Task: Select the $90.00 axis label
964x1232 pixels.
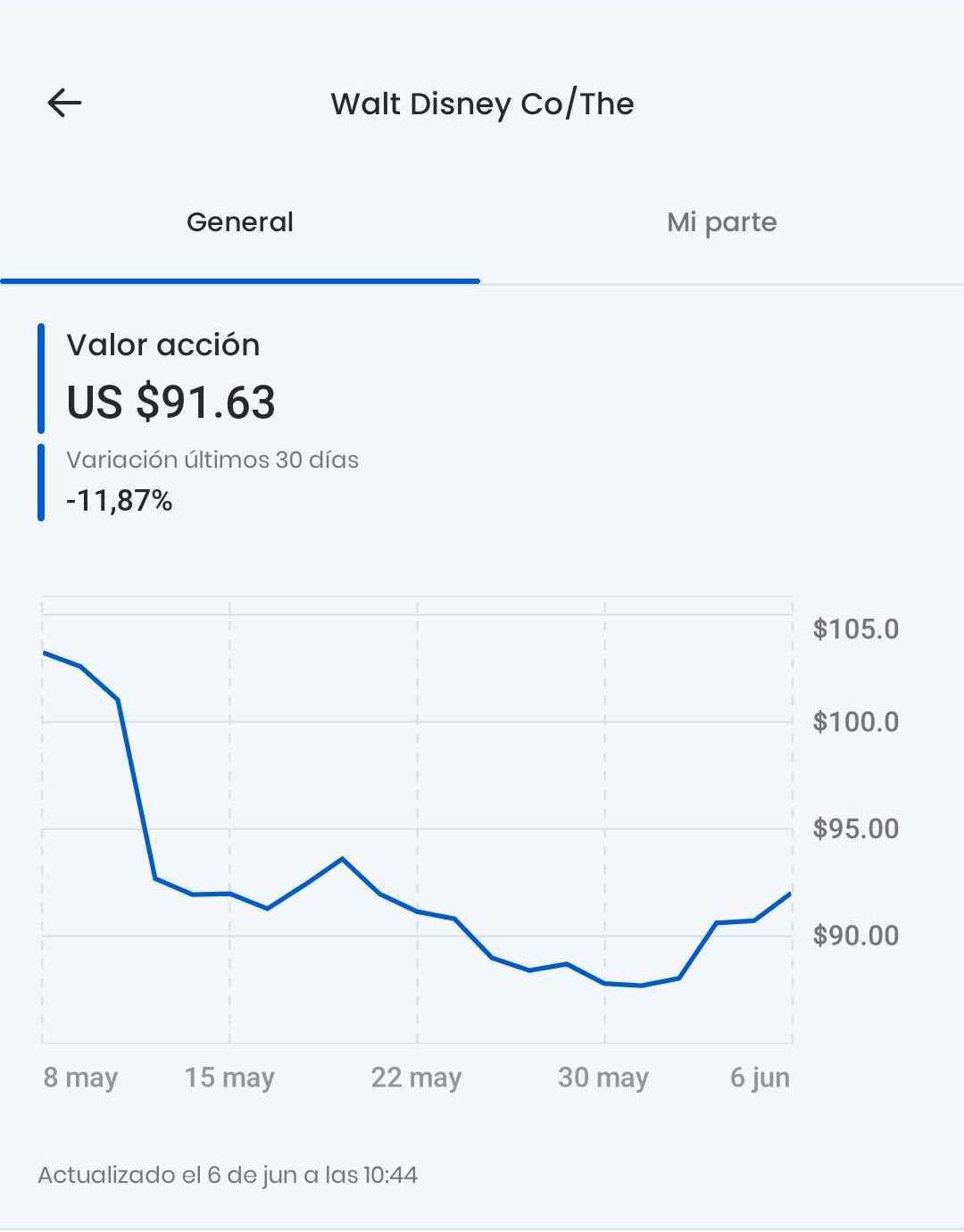Action: pos(855,936)
